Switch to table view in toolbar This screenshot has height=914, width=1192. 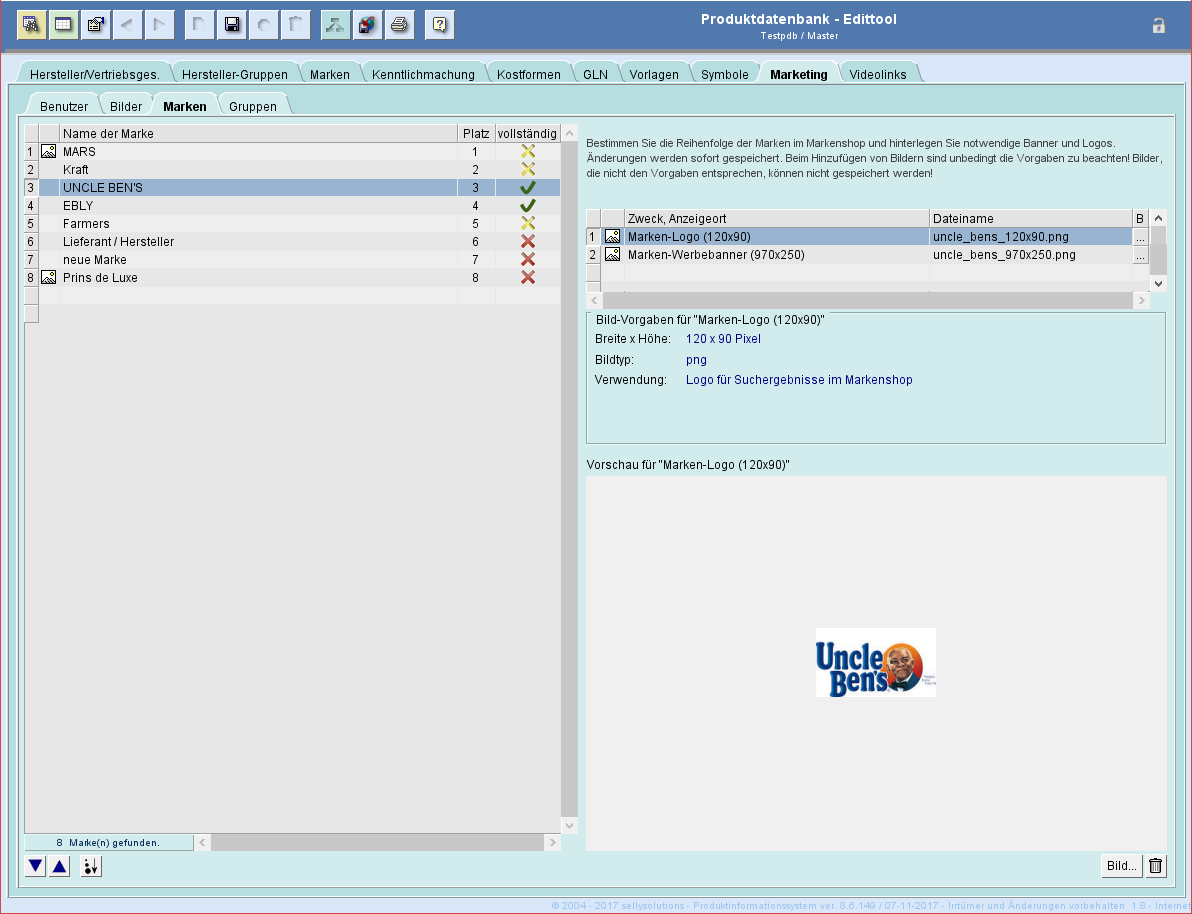pyautogui.click(x=63, y=24)
